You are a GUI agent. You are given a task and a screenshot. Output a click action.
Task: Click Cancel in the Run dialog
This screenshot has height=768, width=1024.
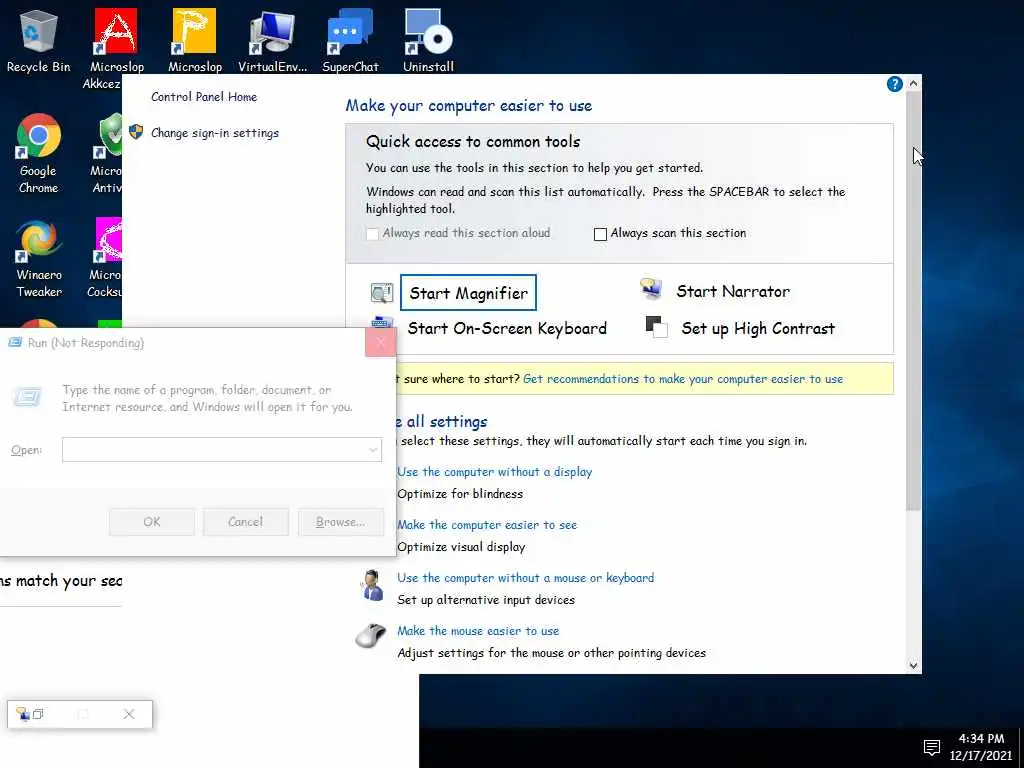(246, 522)
